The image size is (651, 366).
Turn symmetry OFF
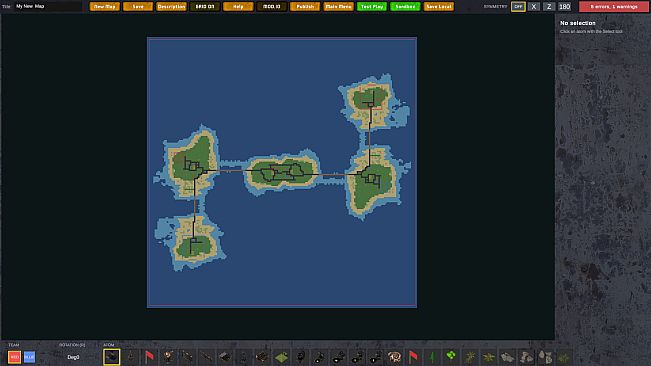pos(518,7)
